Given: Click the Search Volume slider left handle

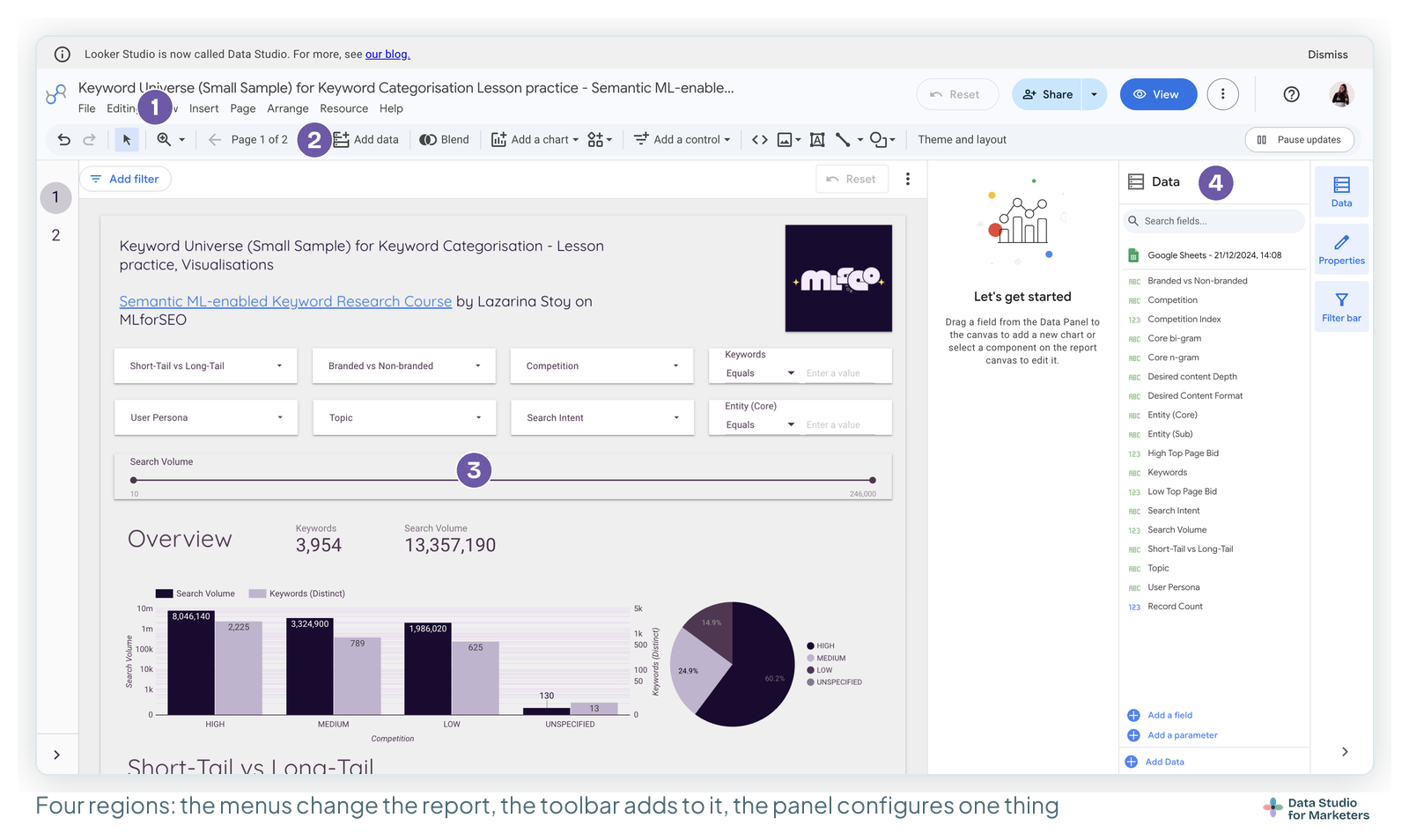Looking at the screenshot, I should coord(134,480).
